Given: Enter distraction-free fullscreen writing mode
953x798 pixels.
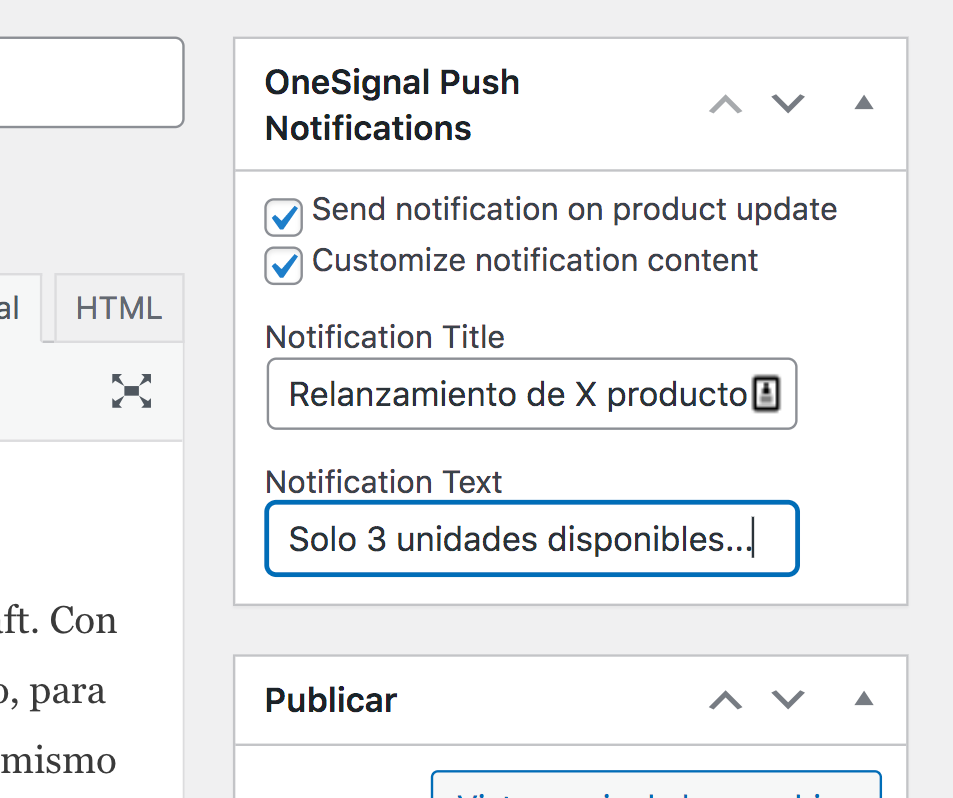Looking at the screenshot, I should coord(131,393).
